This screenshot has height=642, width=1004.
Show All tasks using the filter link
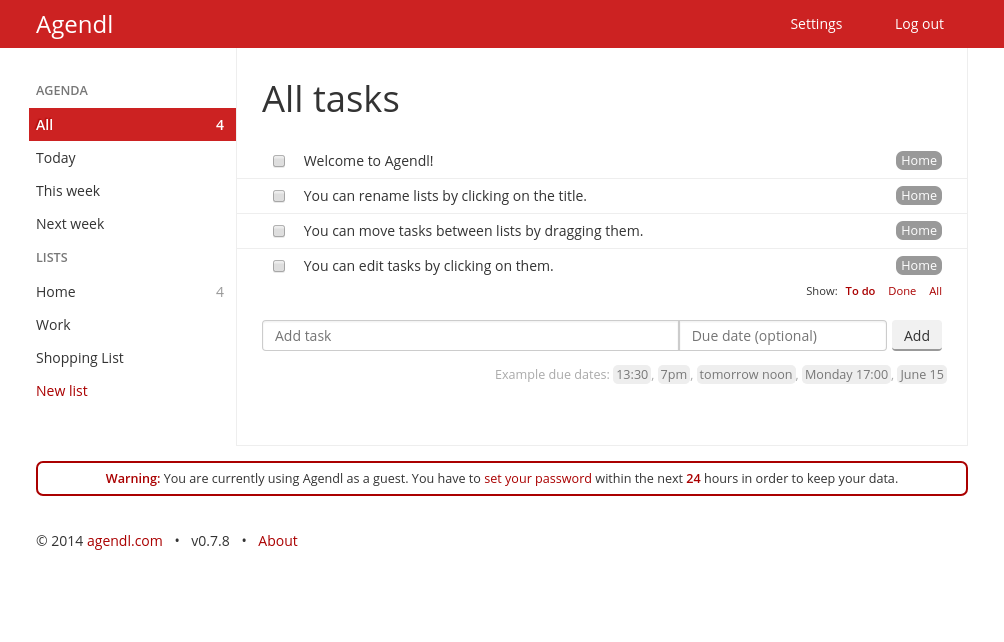click(935, 291)
